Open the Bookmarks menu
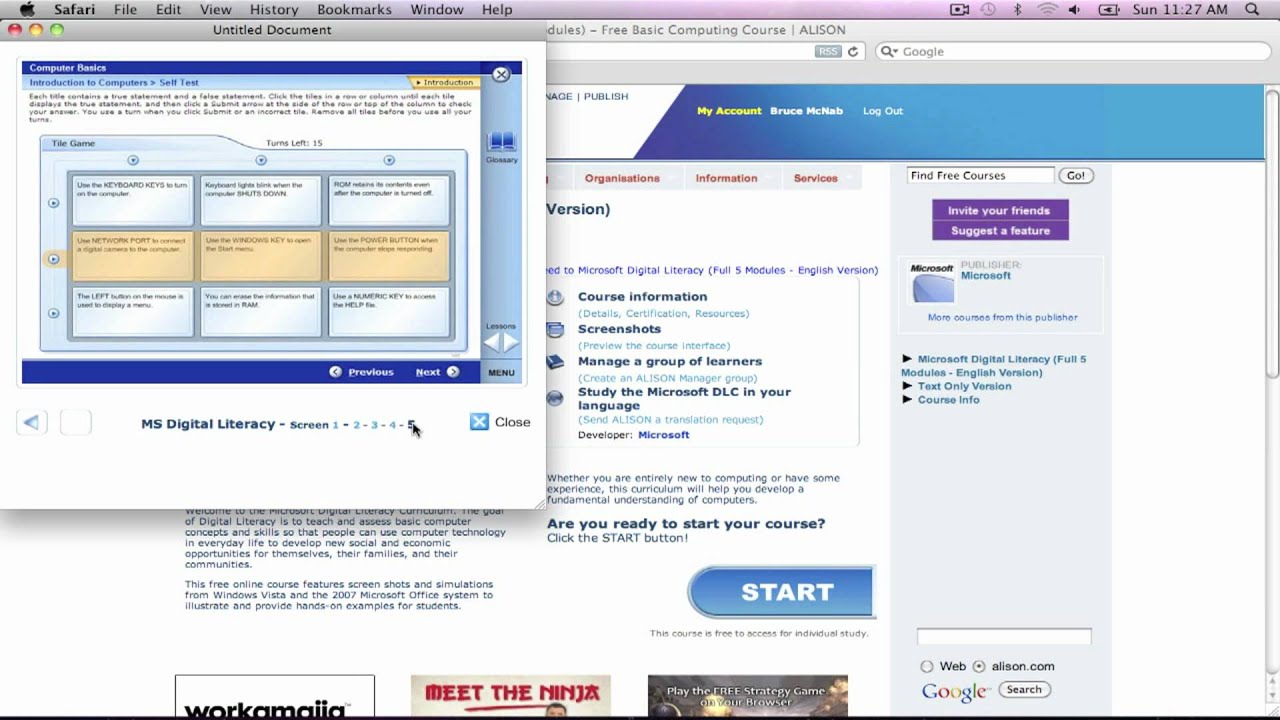 [354, 9]
